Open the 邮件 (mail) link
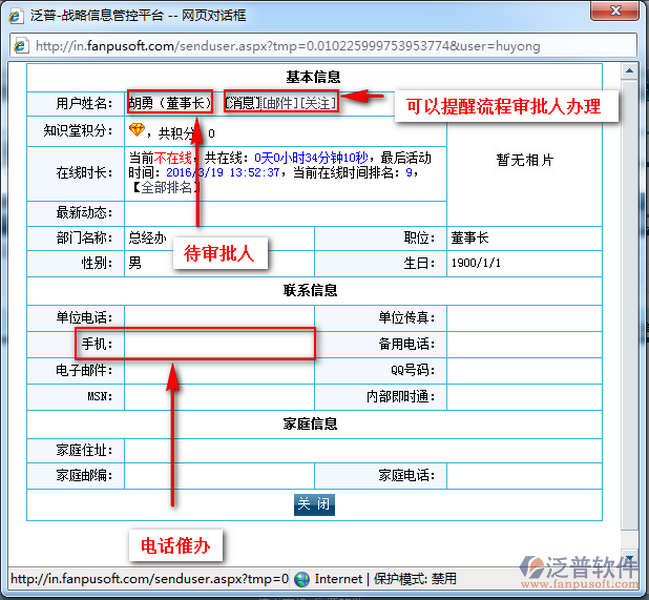The image size is (649, 600). [x=280, y=103]
